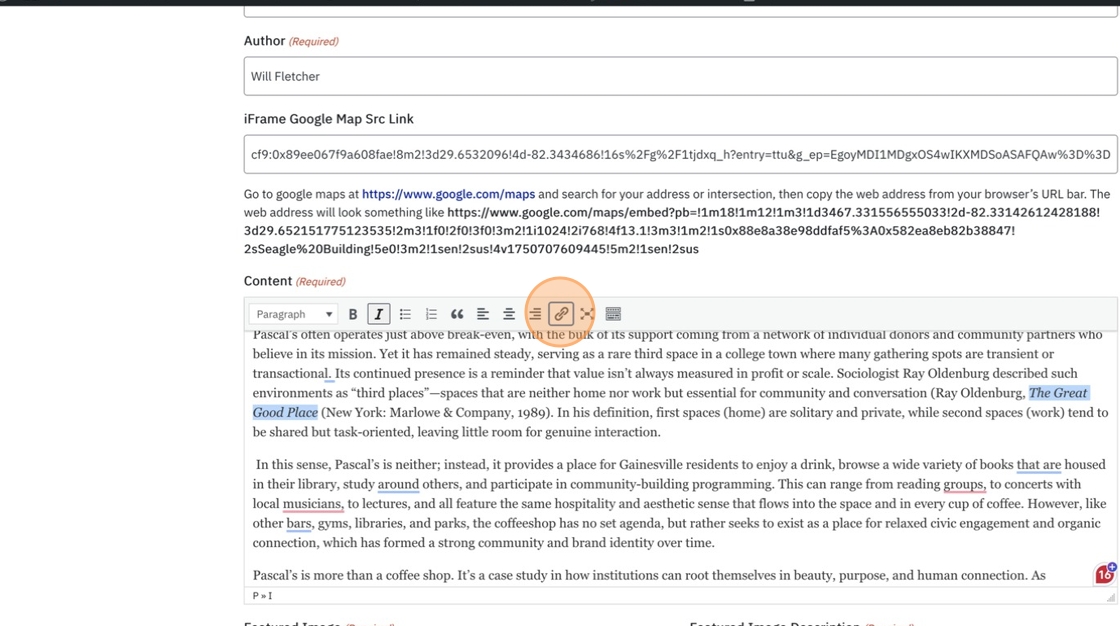This screenshot has height=626, width=1120.
Task: Align text right
Action: click(x=535, y=314)
